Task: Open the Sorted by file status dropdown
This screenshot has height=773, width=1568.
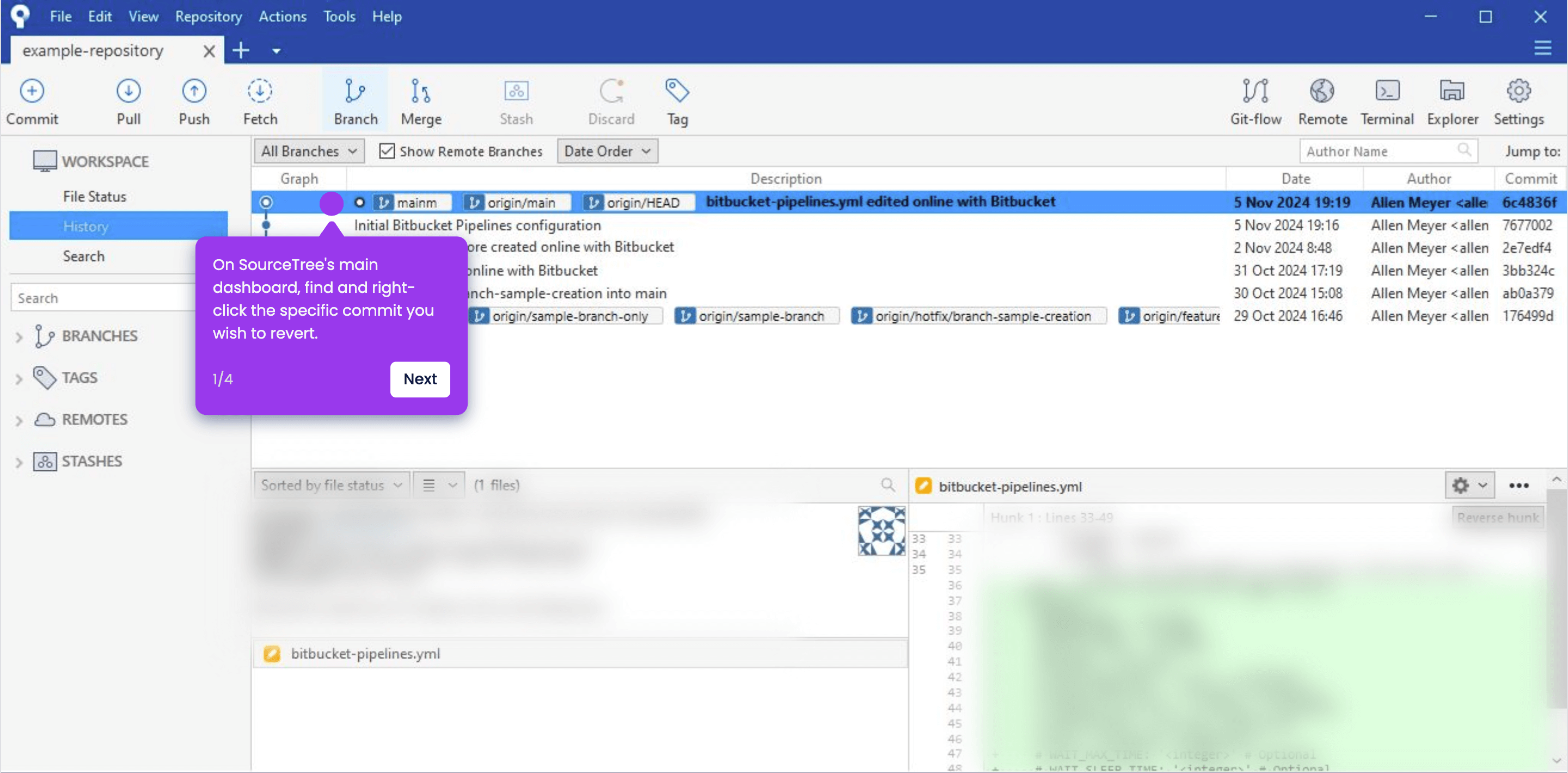Action: 331,485
